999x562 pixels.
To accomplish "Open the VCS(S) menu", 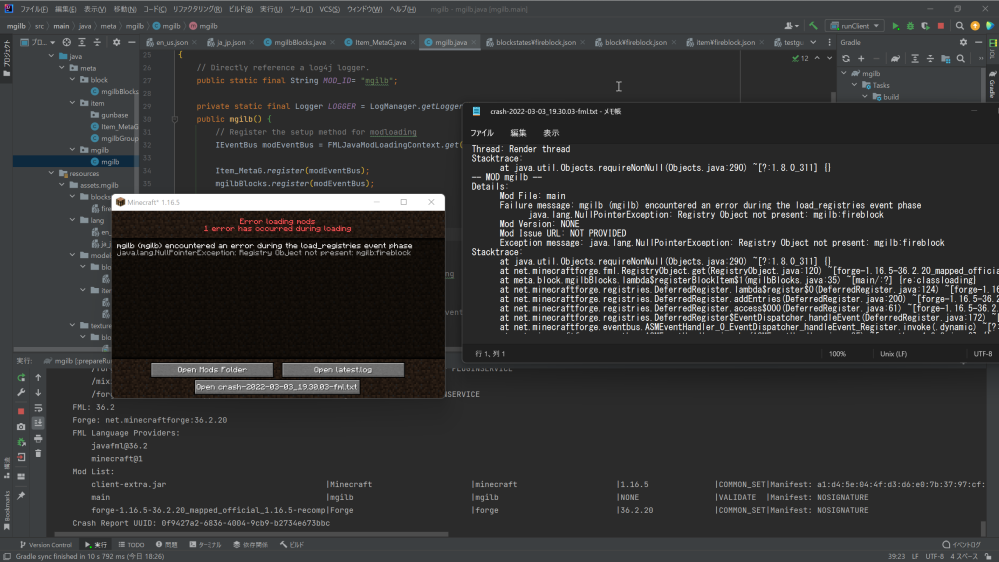I will point(329,9).
